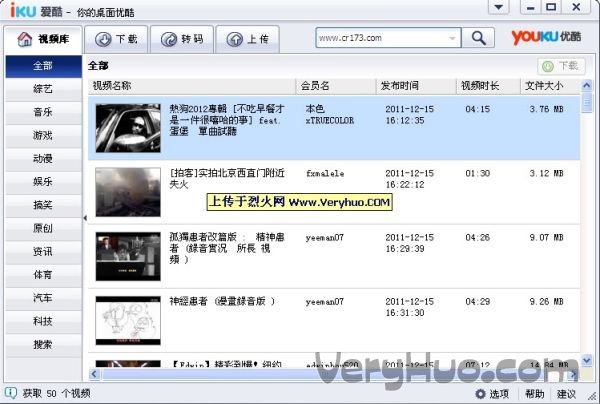Click vertical scrollbar down arrow

click(x=587, y=360)
